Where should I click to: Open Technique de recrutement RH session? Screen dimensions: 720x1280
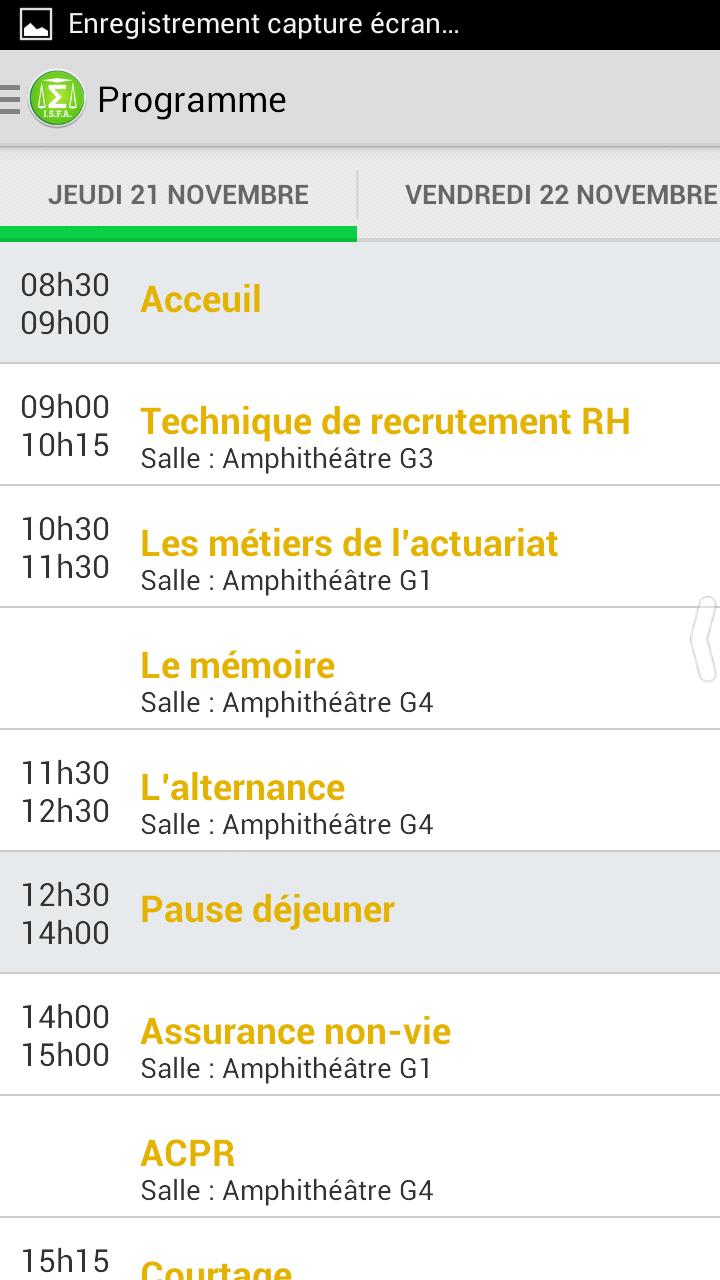click(385, 423)
